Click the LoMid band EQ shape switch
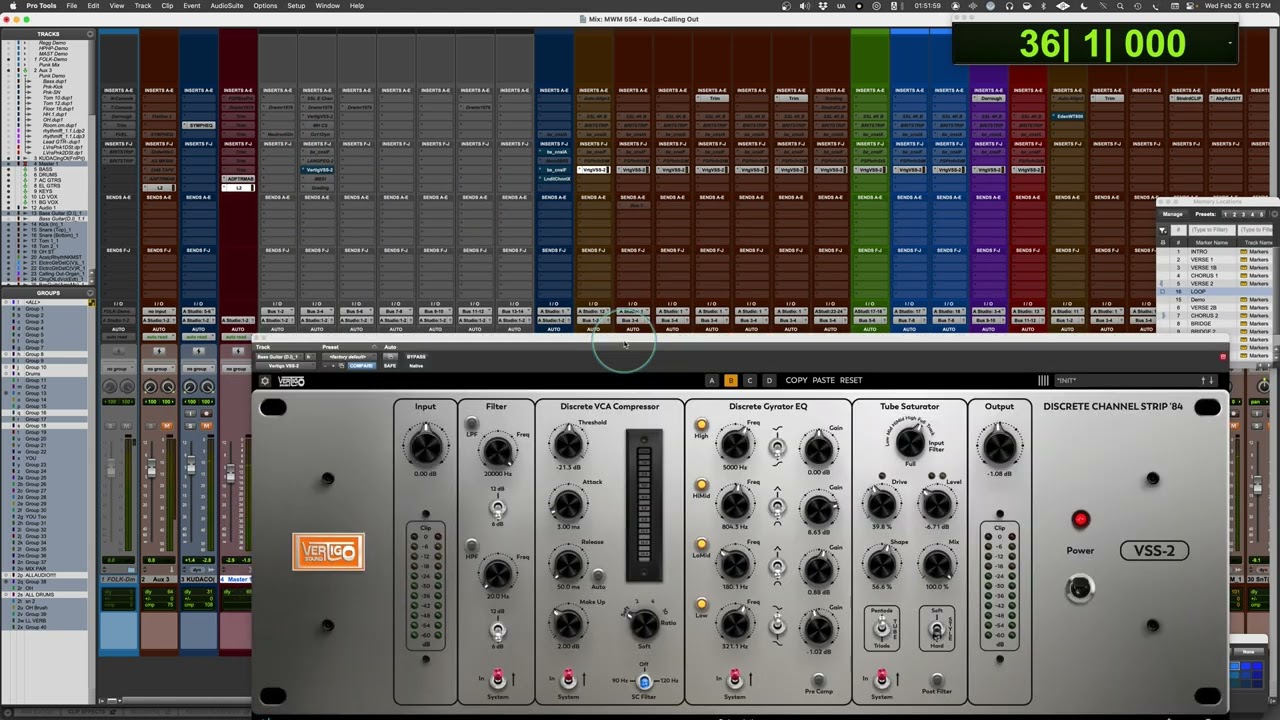This screenshot has width=1280, height=720. (777, 566)
